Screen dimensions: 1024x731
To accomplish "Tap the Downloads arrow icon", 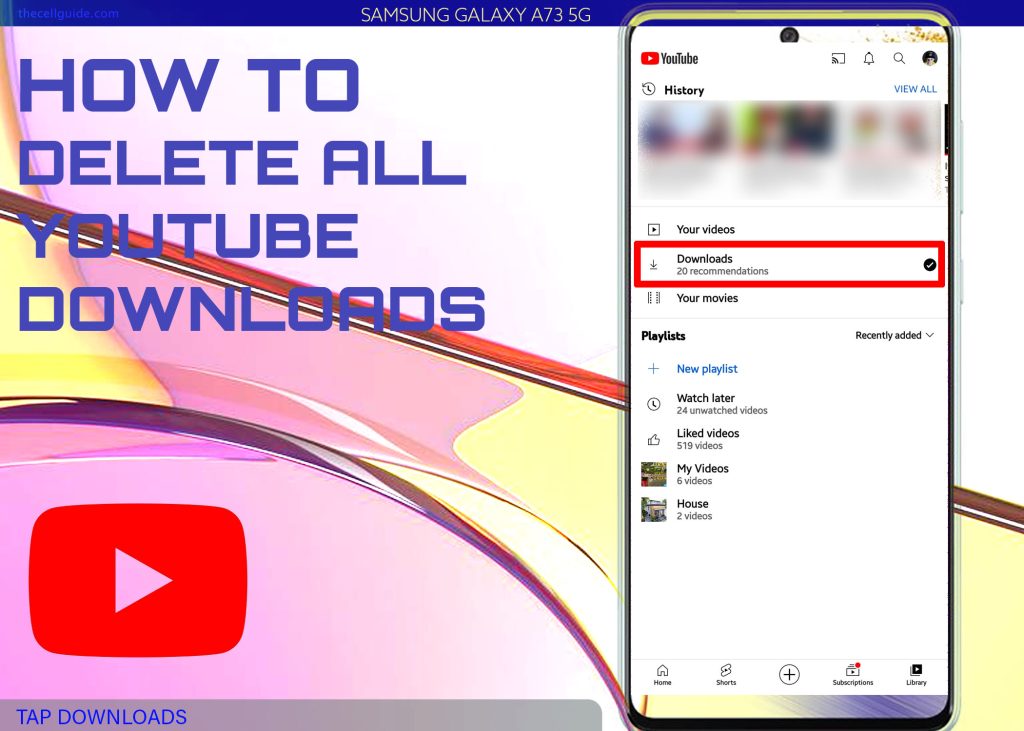I will coord(654,265).
